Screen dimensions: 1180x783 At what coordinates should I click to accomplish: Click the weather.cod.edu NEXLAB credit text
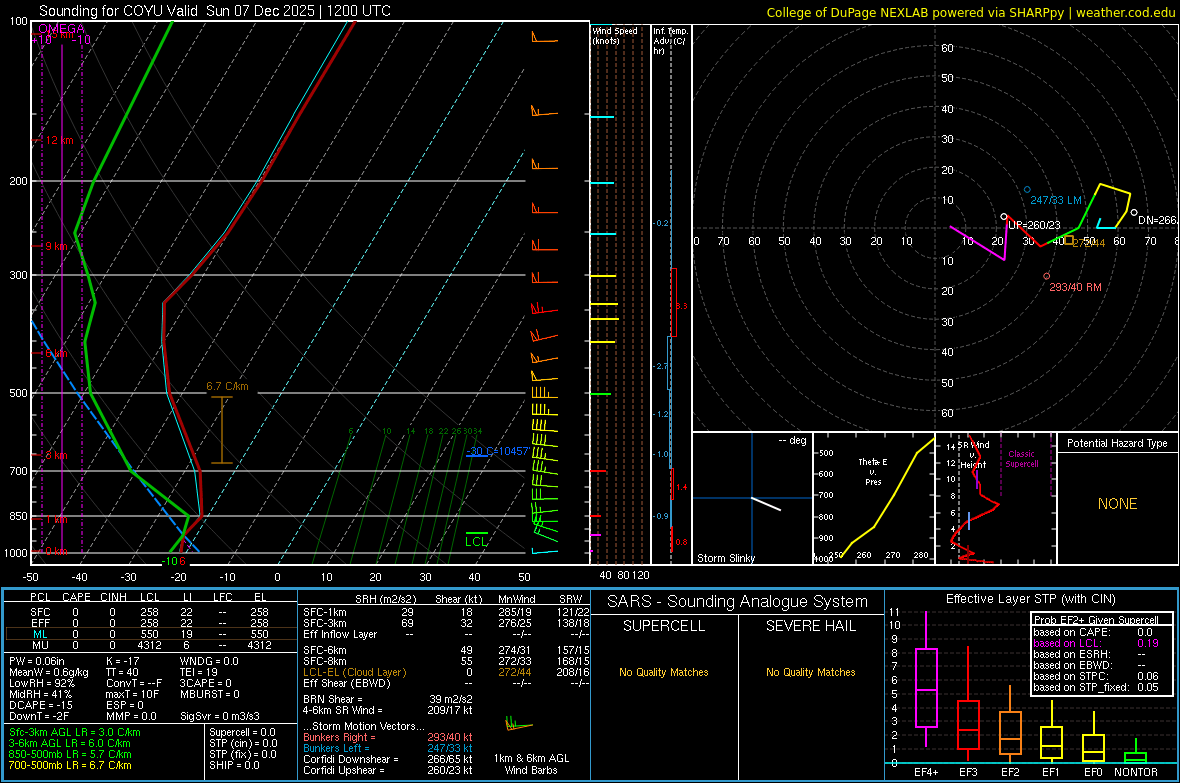pos(970,12)
